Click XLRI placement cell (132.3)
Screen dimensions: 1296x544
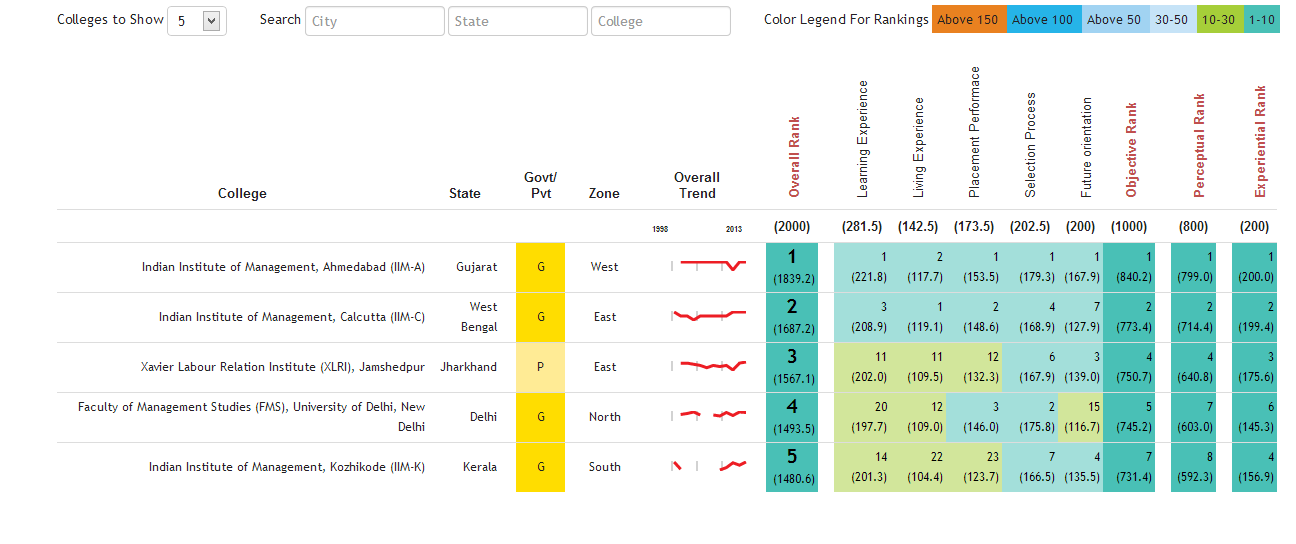[x=974, y=367]
